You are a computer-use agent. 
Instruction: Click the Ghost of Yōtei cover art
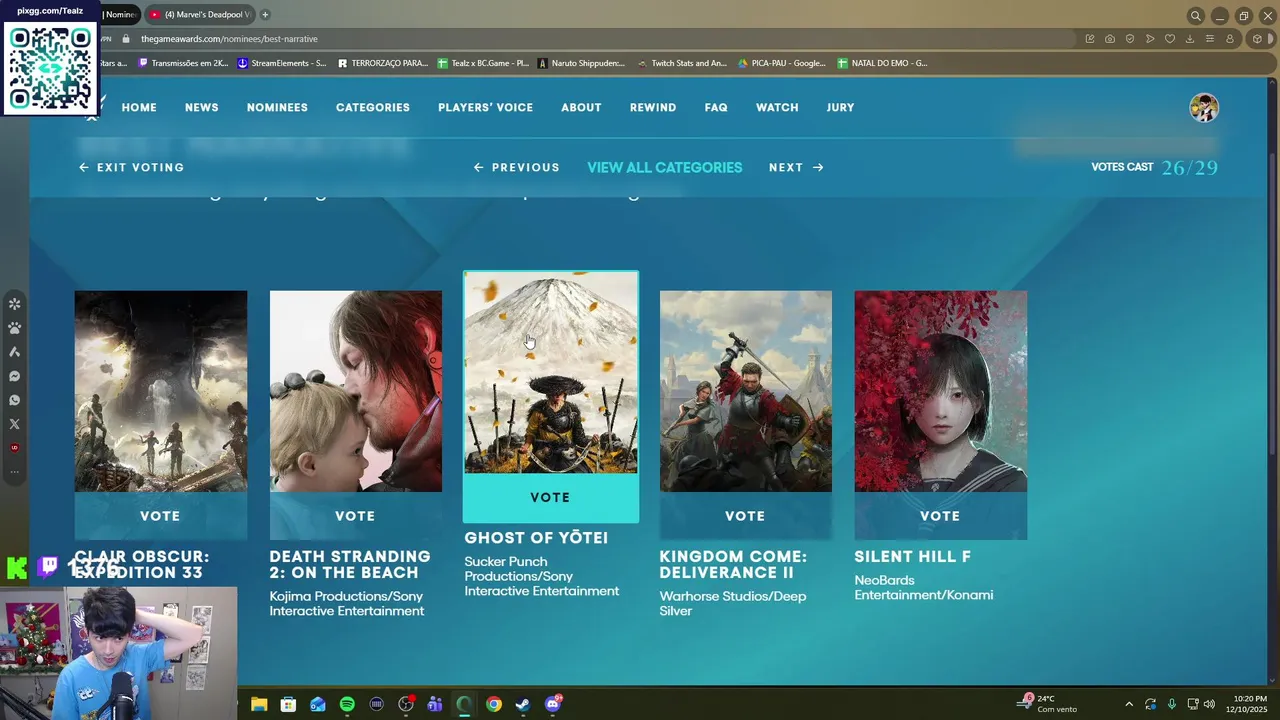point(550,373)
